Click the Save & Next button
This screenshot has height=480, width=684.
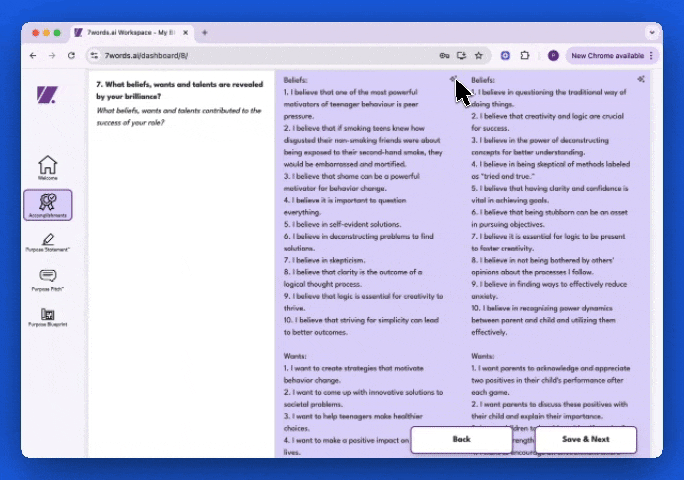586,439
